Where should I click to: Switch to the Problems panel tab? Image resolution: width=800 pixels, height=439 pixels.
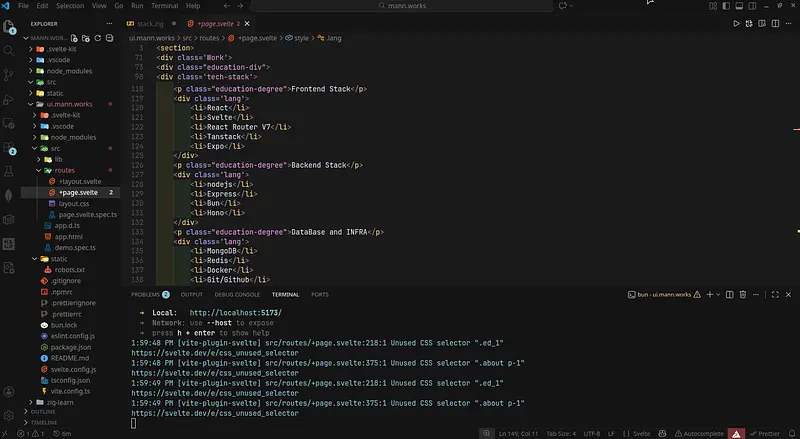pyautogui.click(x=146, y=295)
